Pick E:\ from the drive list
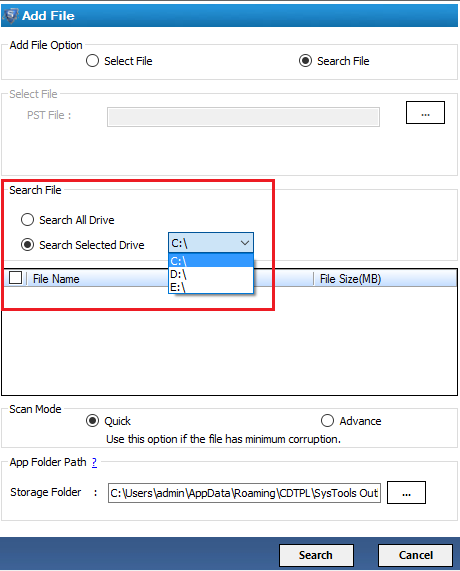Viewport: 460px width, 571px height. click(x=211, y=287)
